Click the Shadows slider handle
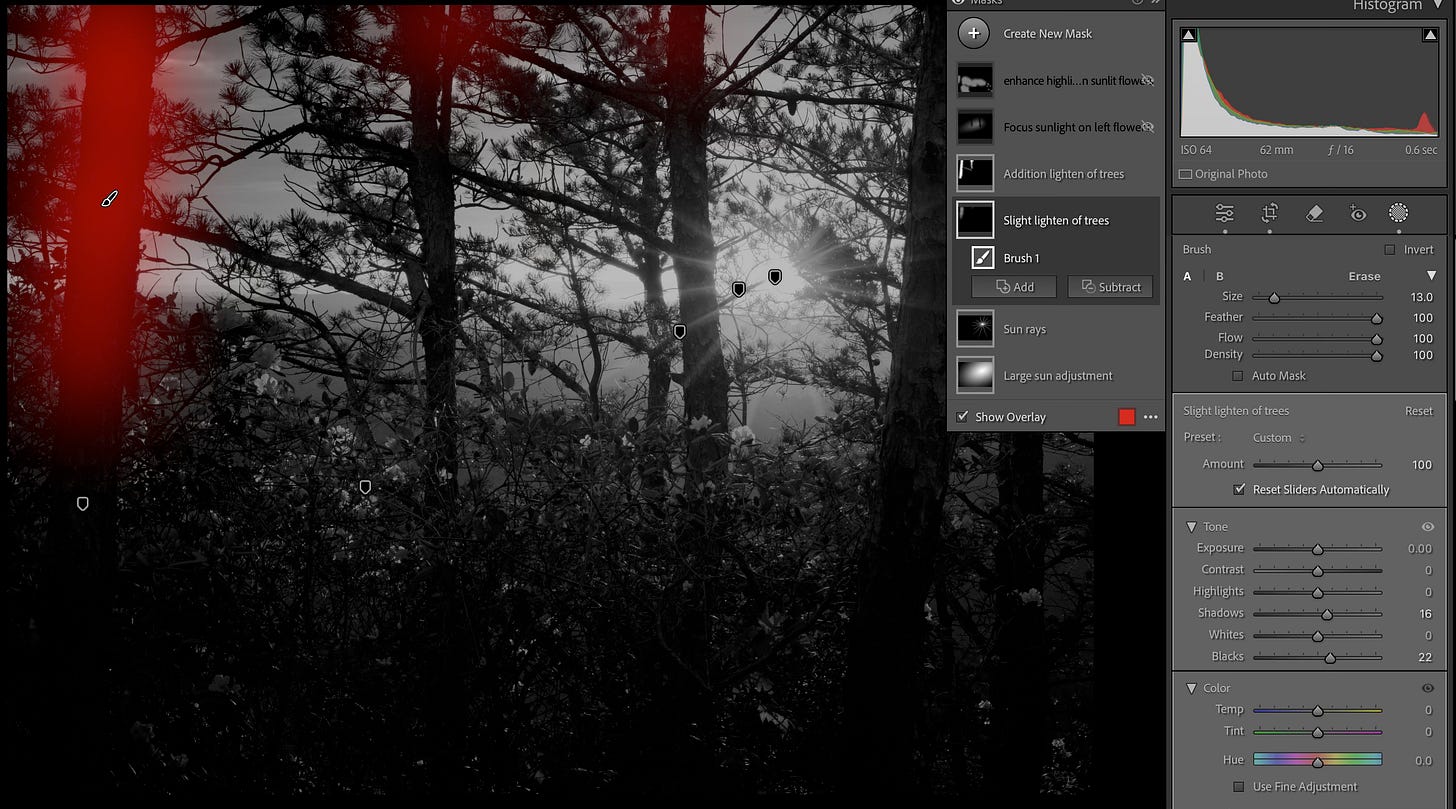This screenshot has height=809, width=1456. click(1327, 614)
